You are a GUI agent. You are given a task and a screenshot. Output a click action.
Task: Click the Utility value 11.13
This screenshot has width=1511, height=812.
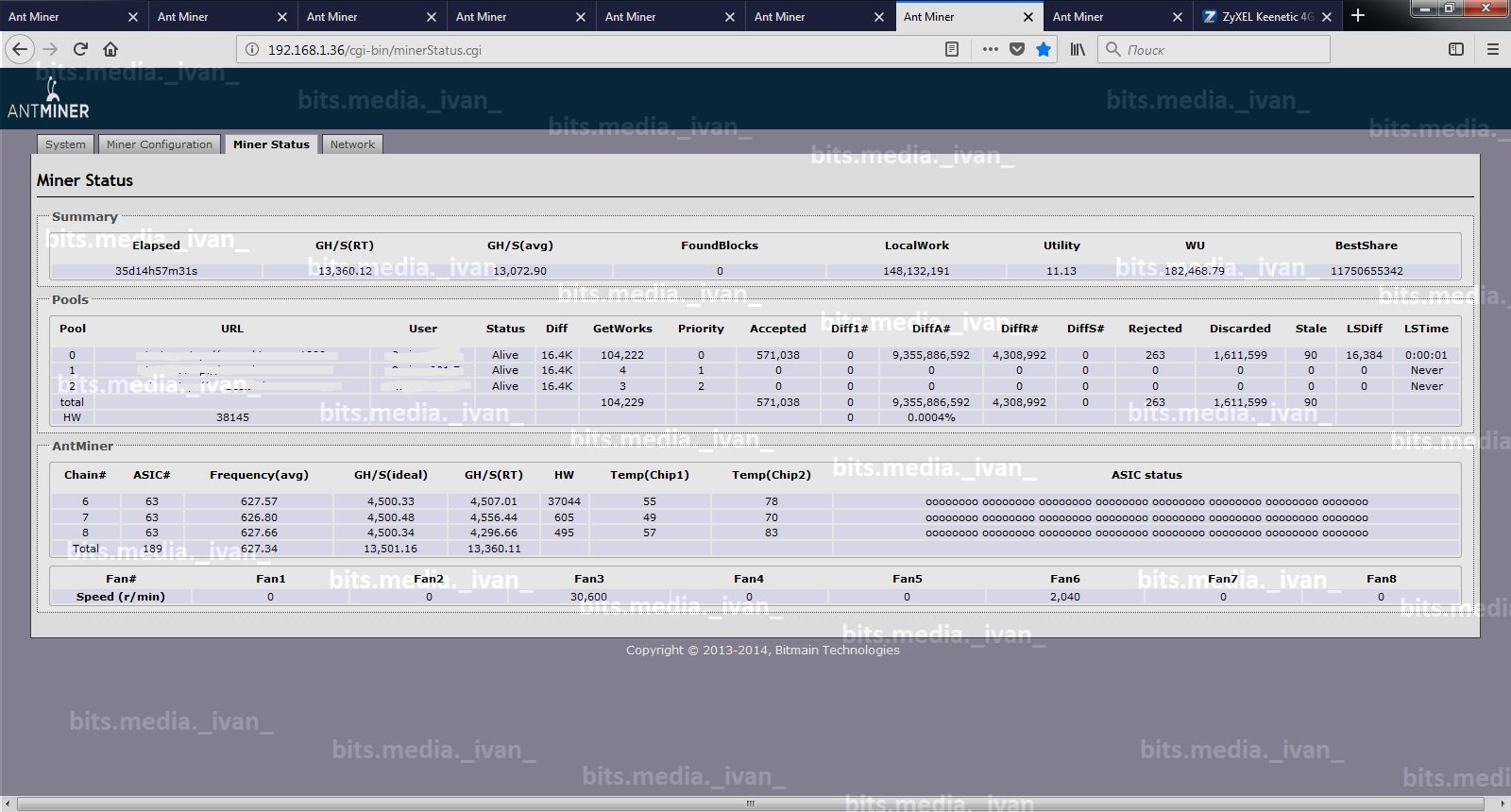point(1061,271)
